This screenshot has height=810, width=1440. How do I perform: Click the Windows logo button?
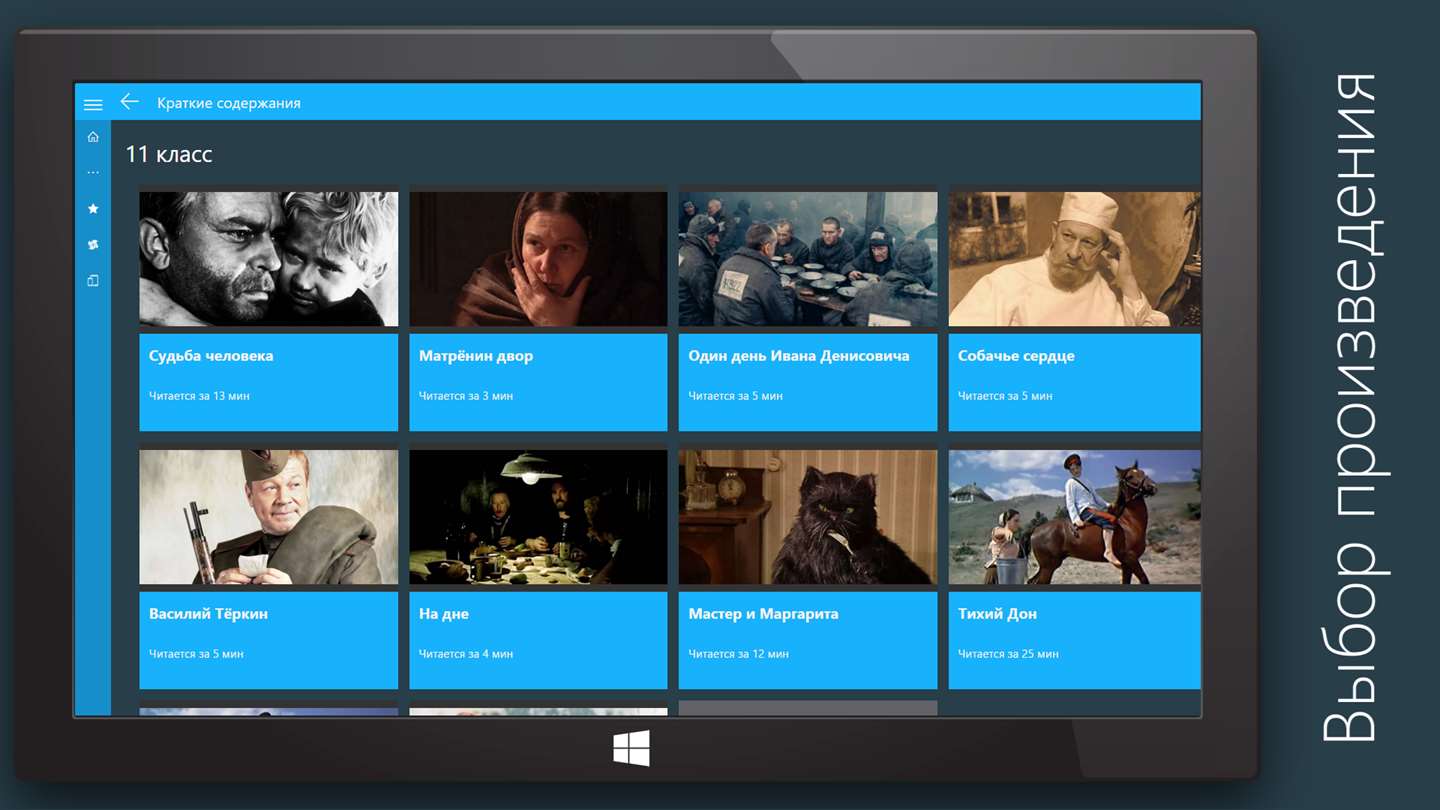(632, 748)
